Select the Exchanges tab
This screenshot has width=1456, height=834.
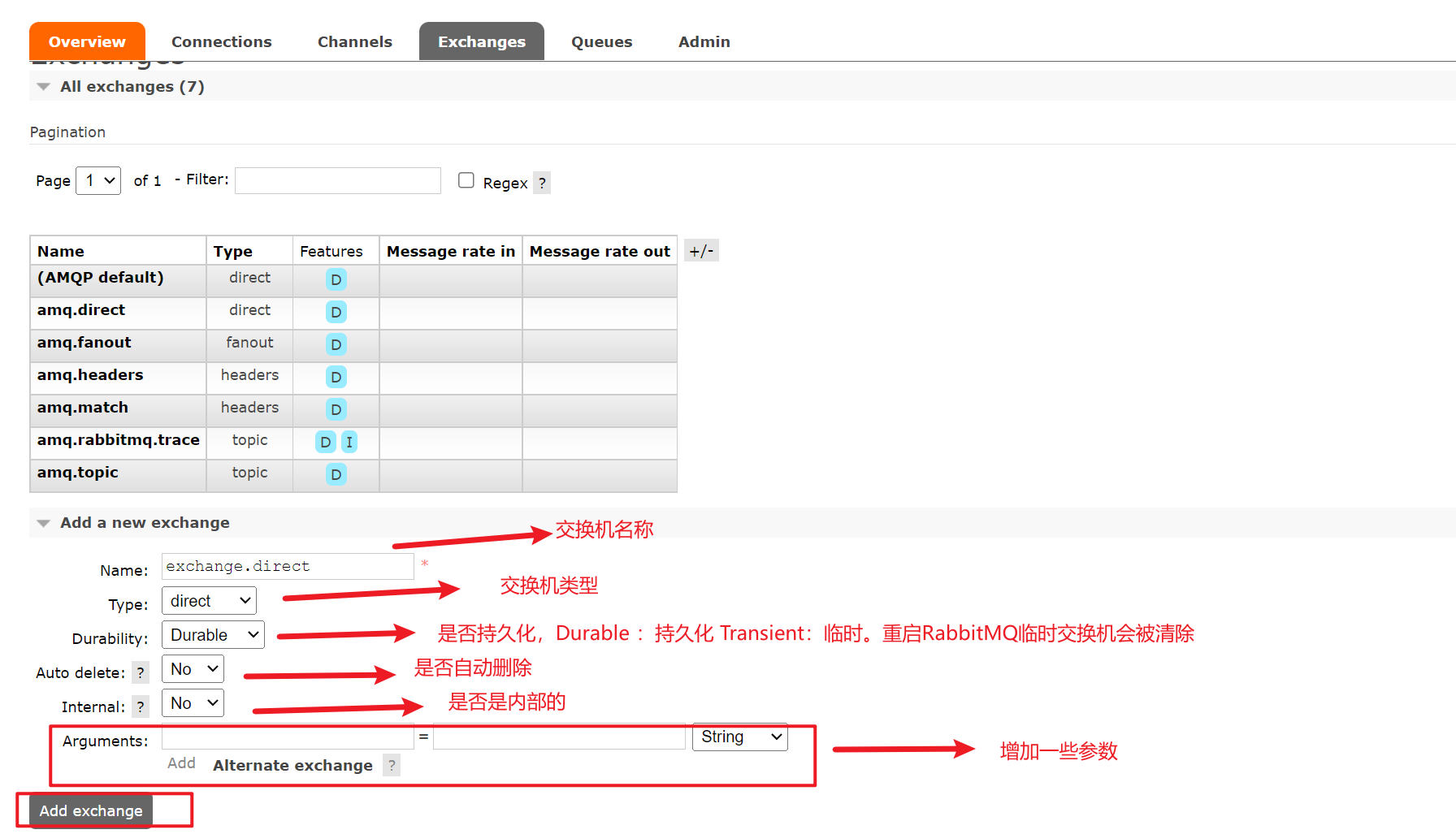coord(482,41)
